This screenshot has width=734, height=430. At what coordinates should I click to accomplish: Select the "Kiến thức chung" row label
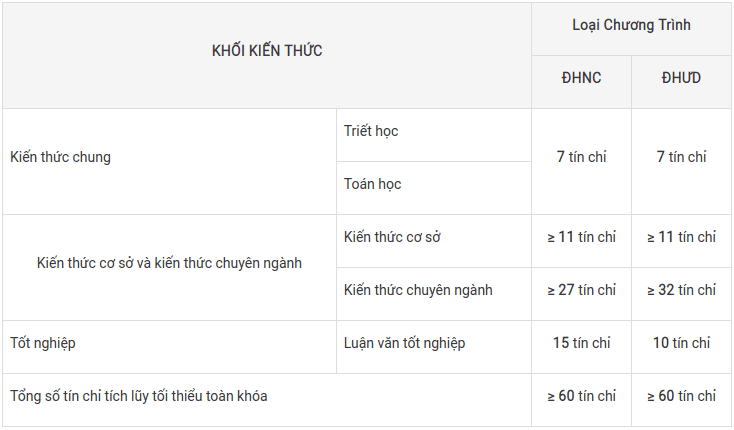(61, 157)
